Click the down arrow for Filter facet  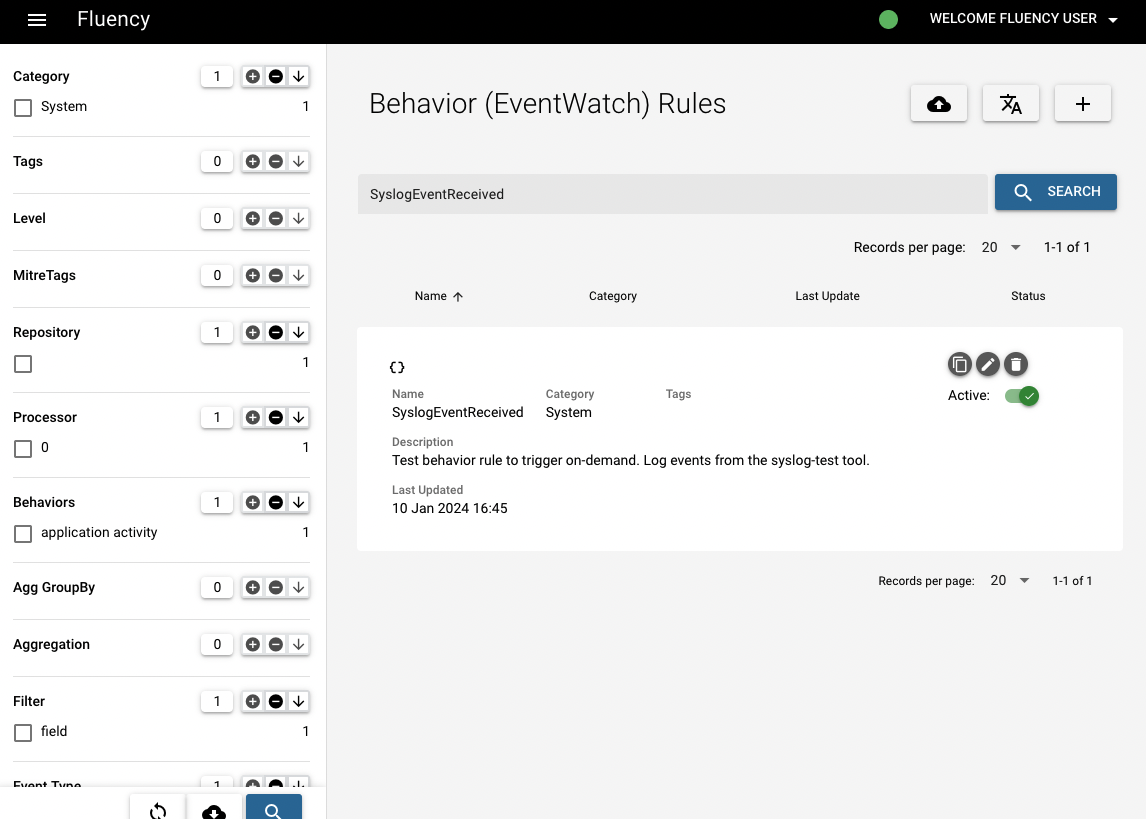tap(298, 701)
